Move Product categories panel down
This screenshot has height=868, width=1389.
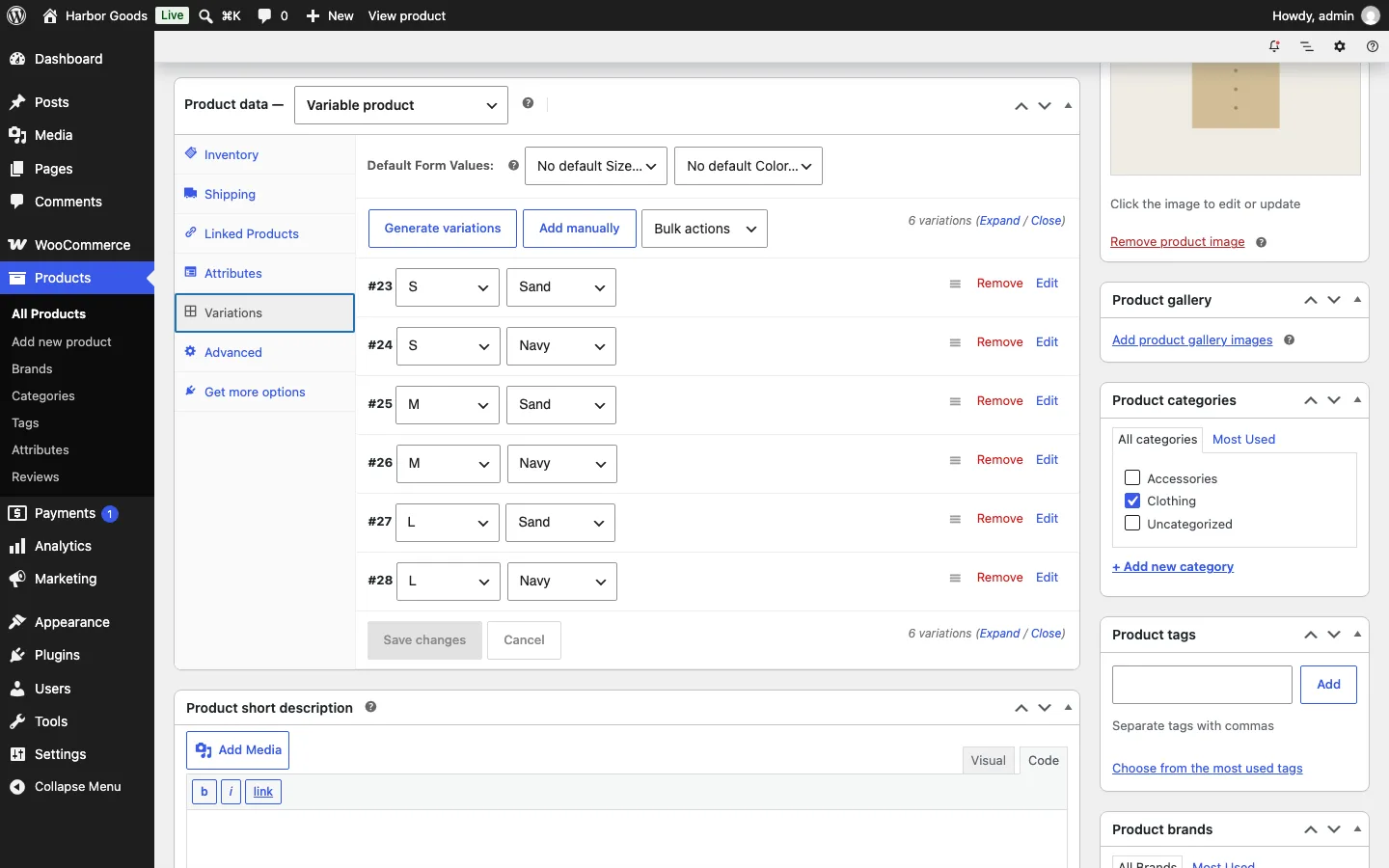(1334, 400)
